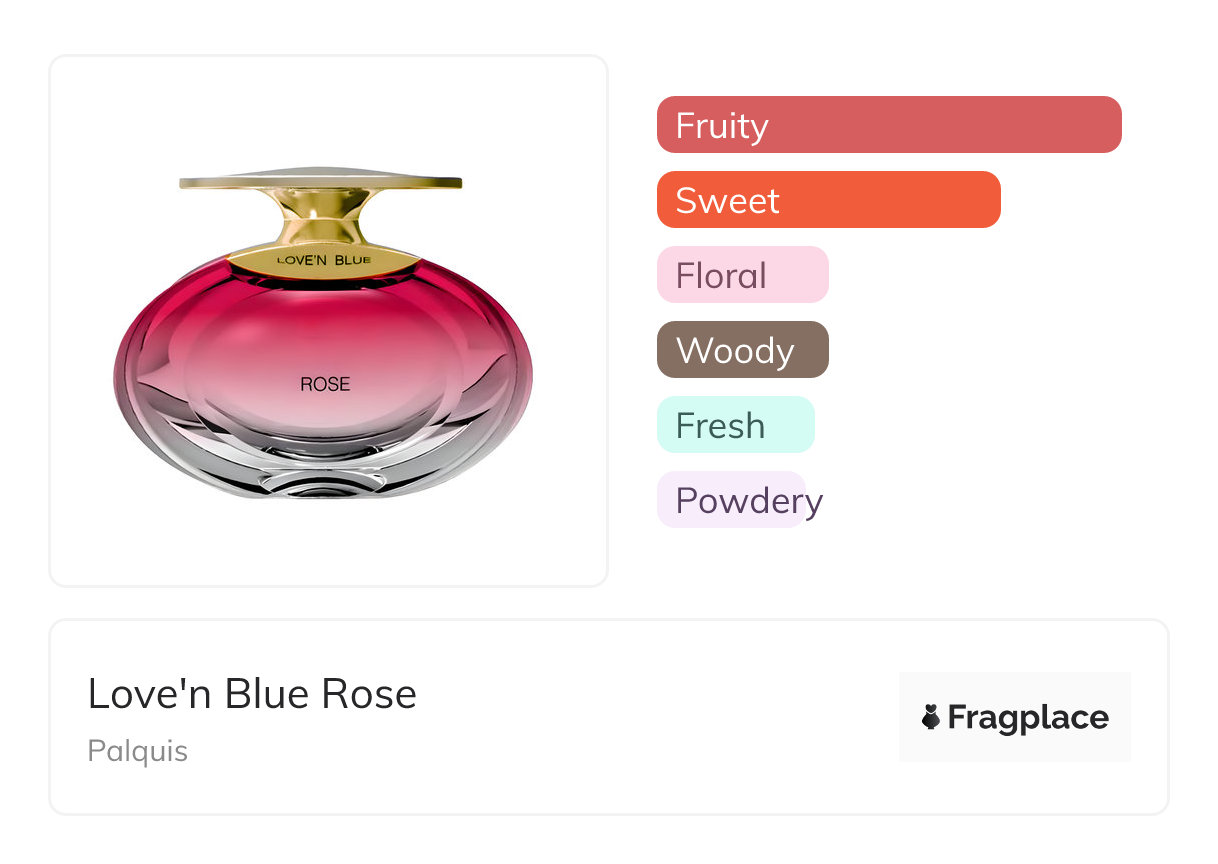Select the orange Sweet accord bar
The width and height of the screenshot is (1218, 864).
click(x=828, y=200)
